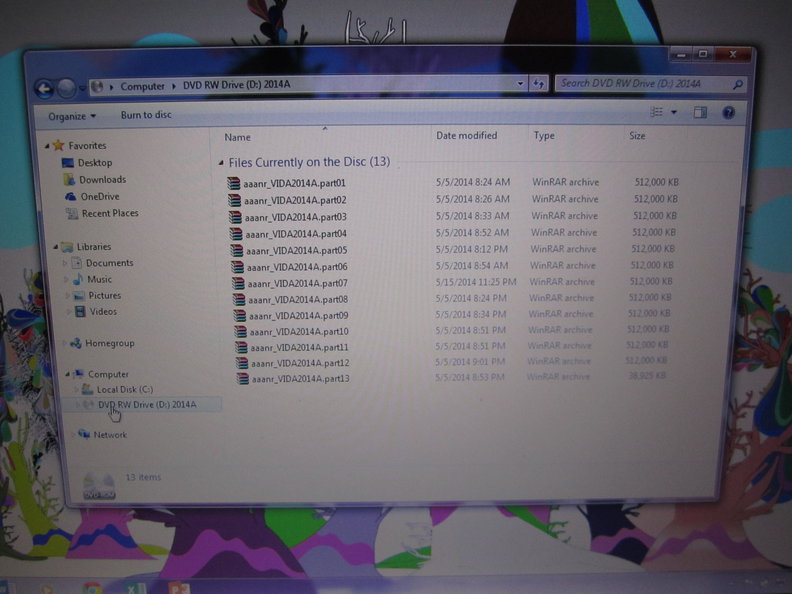Click WinRAR icon of aaanr_VIDA2014A.part01
Screen dimensions: 792x594
coord(233,183)
